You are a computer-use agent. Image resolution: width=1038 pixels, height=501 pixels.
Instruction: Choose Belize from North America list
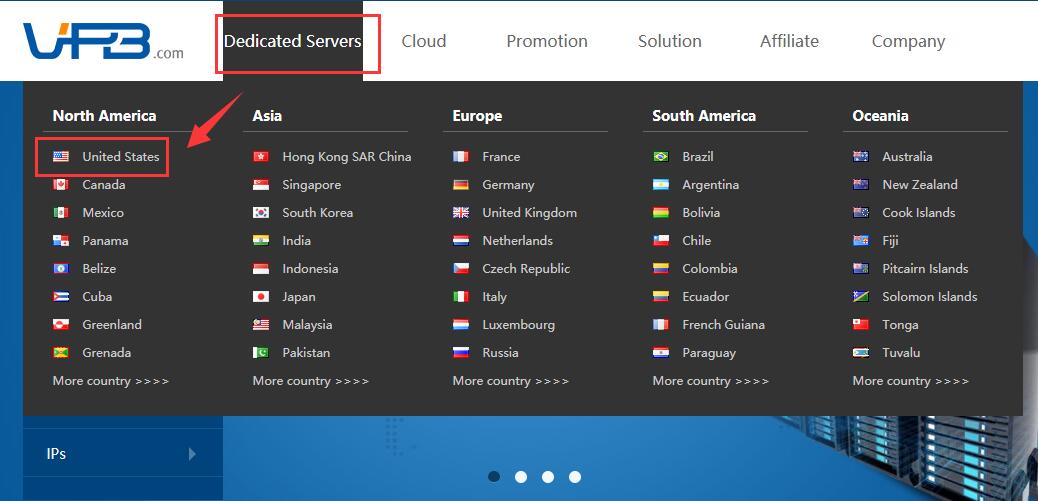pos(99,269)
